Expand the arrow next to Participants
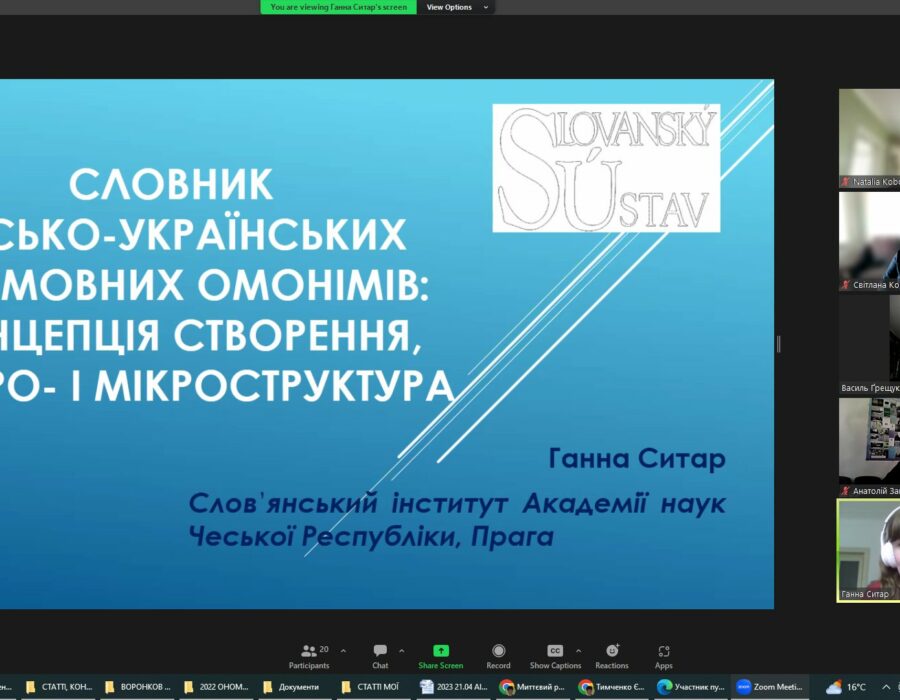Image resolution: width=900 pixels, height=700 pixels. 343,650
